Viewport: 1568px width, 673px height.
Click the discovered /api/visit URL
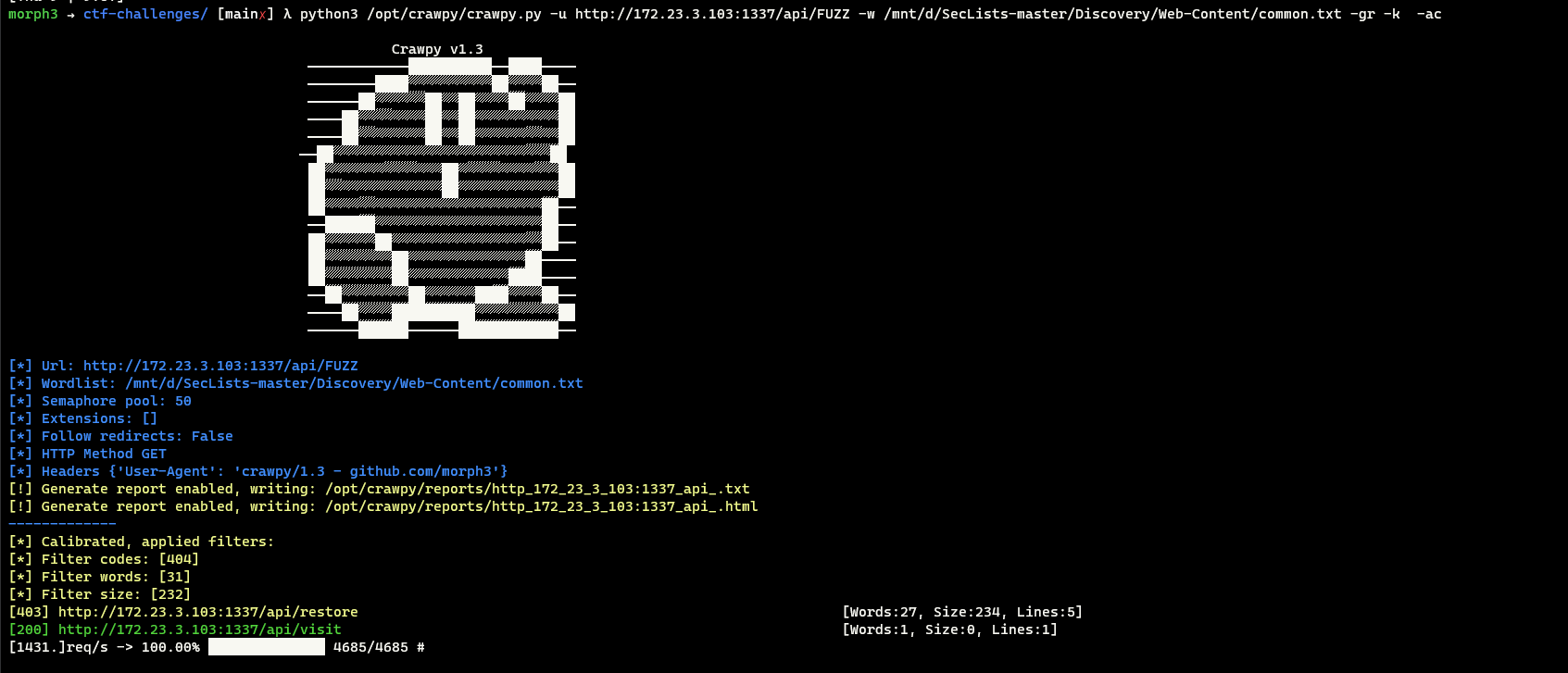[x=200, y=629]
